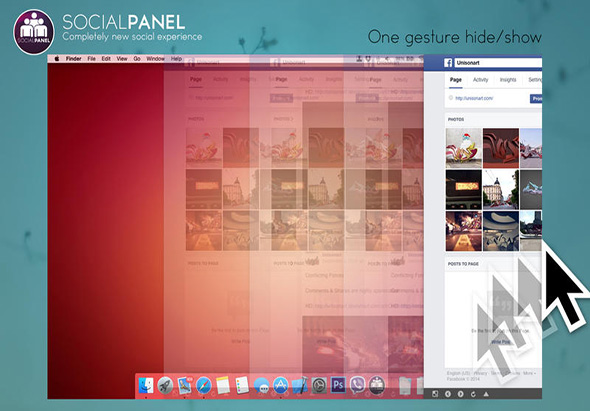Open the Apple menu
590x411 pixels.
(57, 59)
